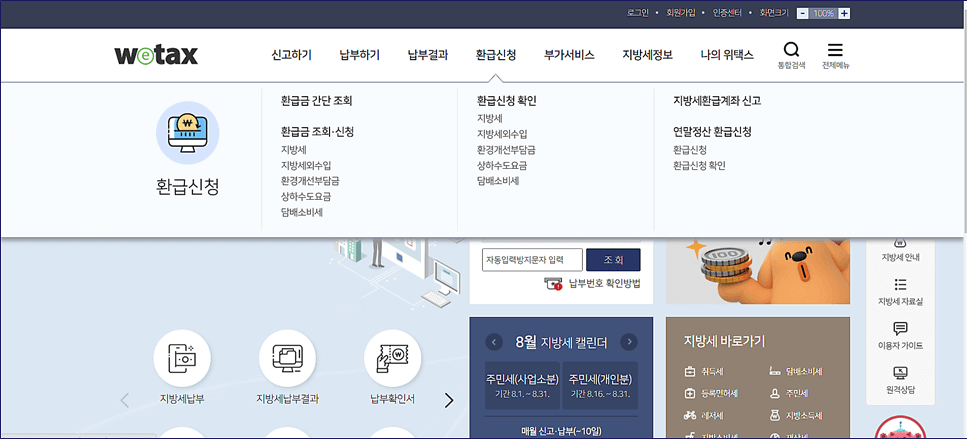Image resolution: width=967 pixels, height=439 pixels.
Task: Choose 환경개선부담금 under 환급신청 확인 heading
Action: point(506,150)
